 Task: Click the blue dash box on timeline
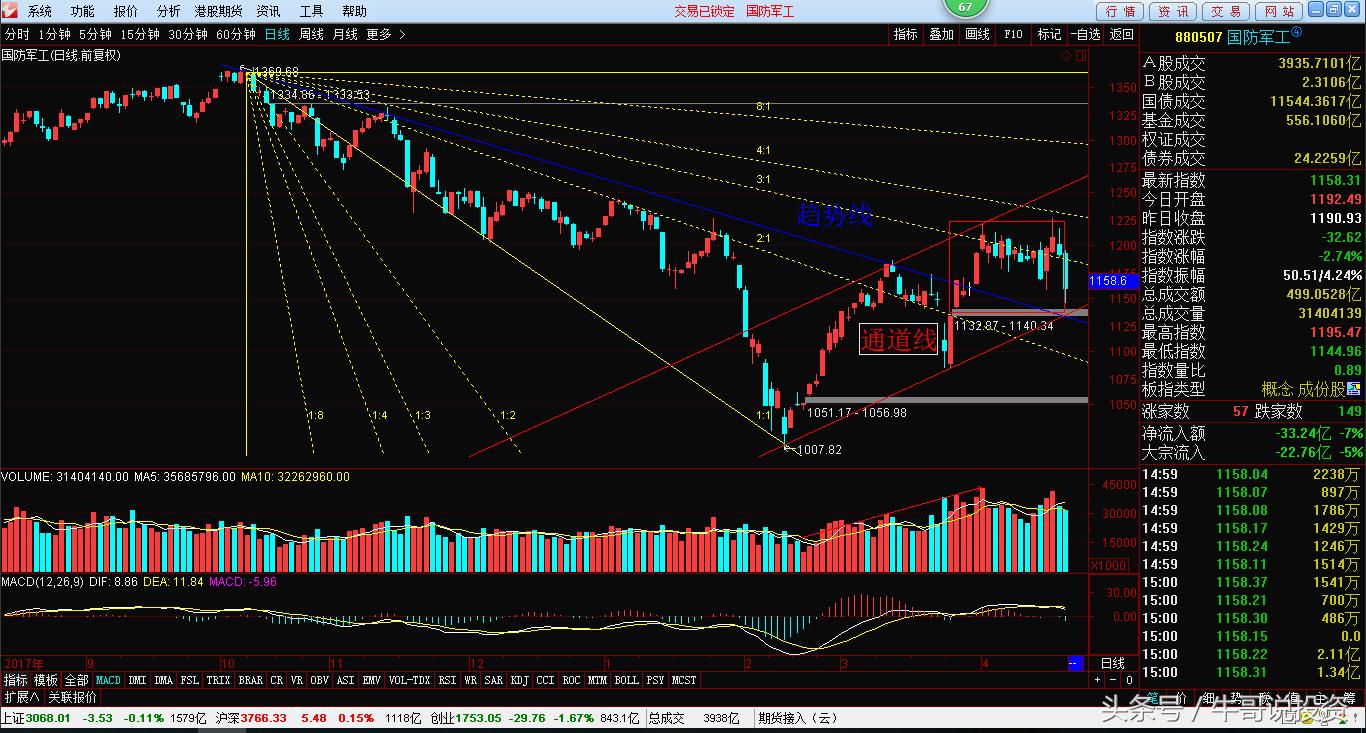1075,663
